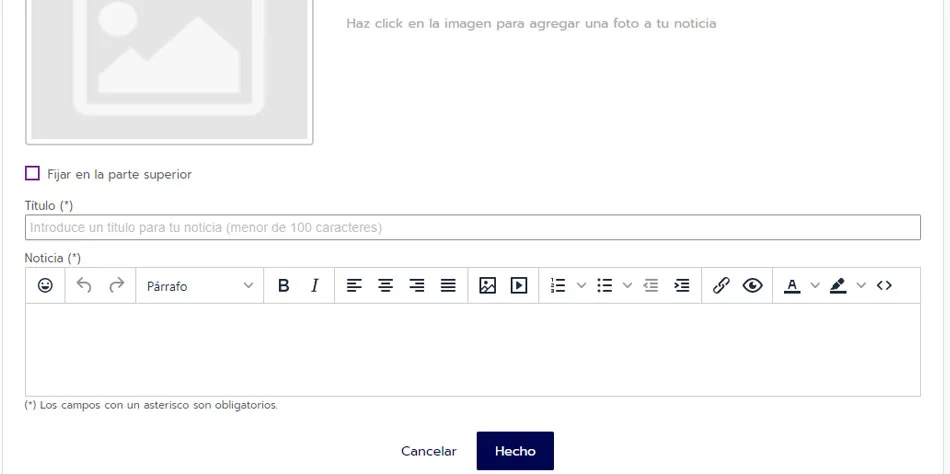The image size is (950, 474).
Task: Click the redo arrow icon
Action: [116, 286]
